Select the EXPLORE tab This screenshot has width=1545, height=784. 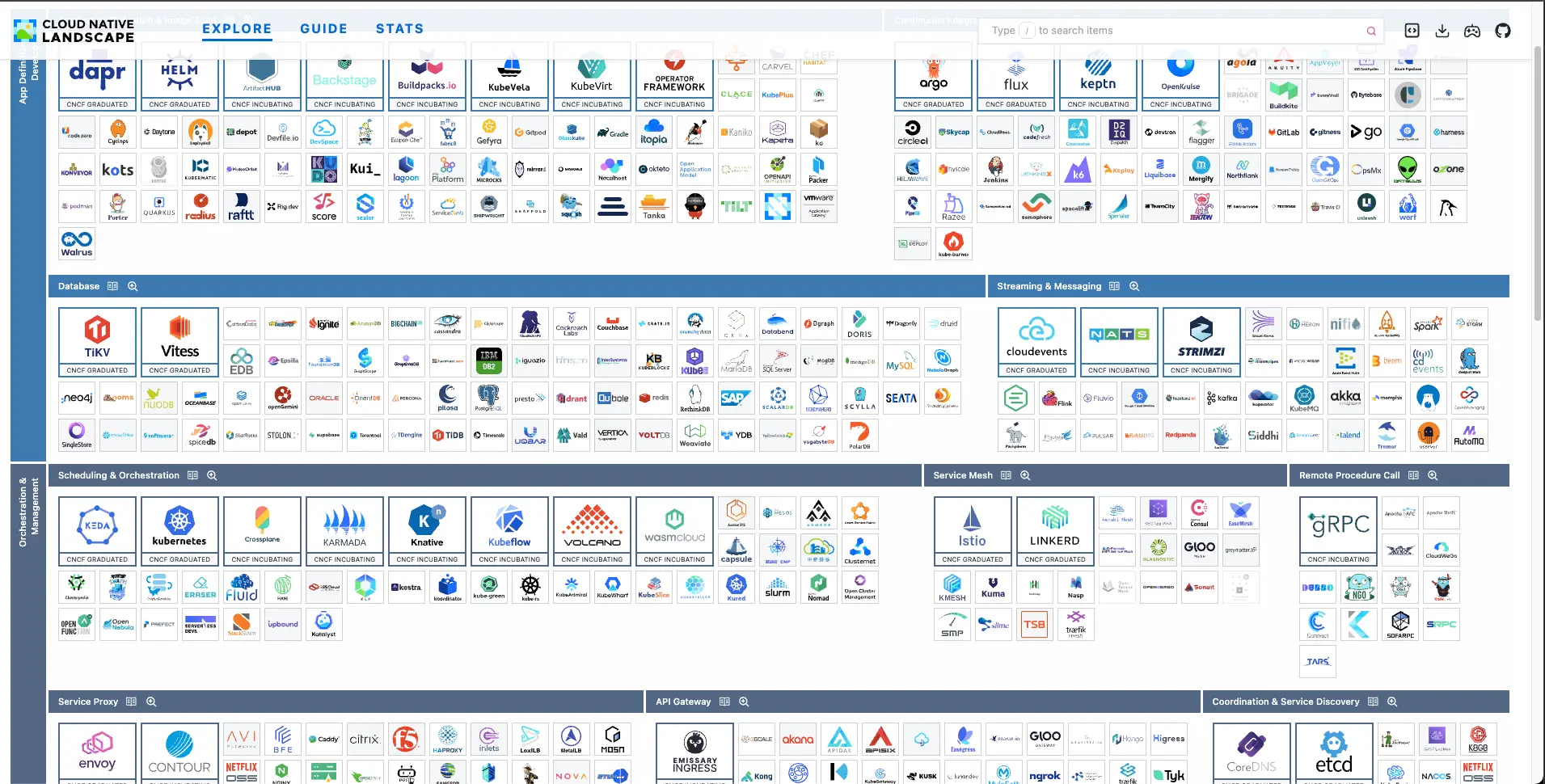237,29
